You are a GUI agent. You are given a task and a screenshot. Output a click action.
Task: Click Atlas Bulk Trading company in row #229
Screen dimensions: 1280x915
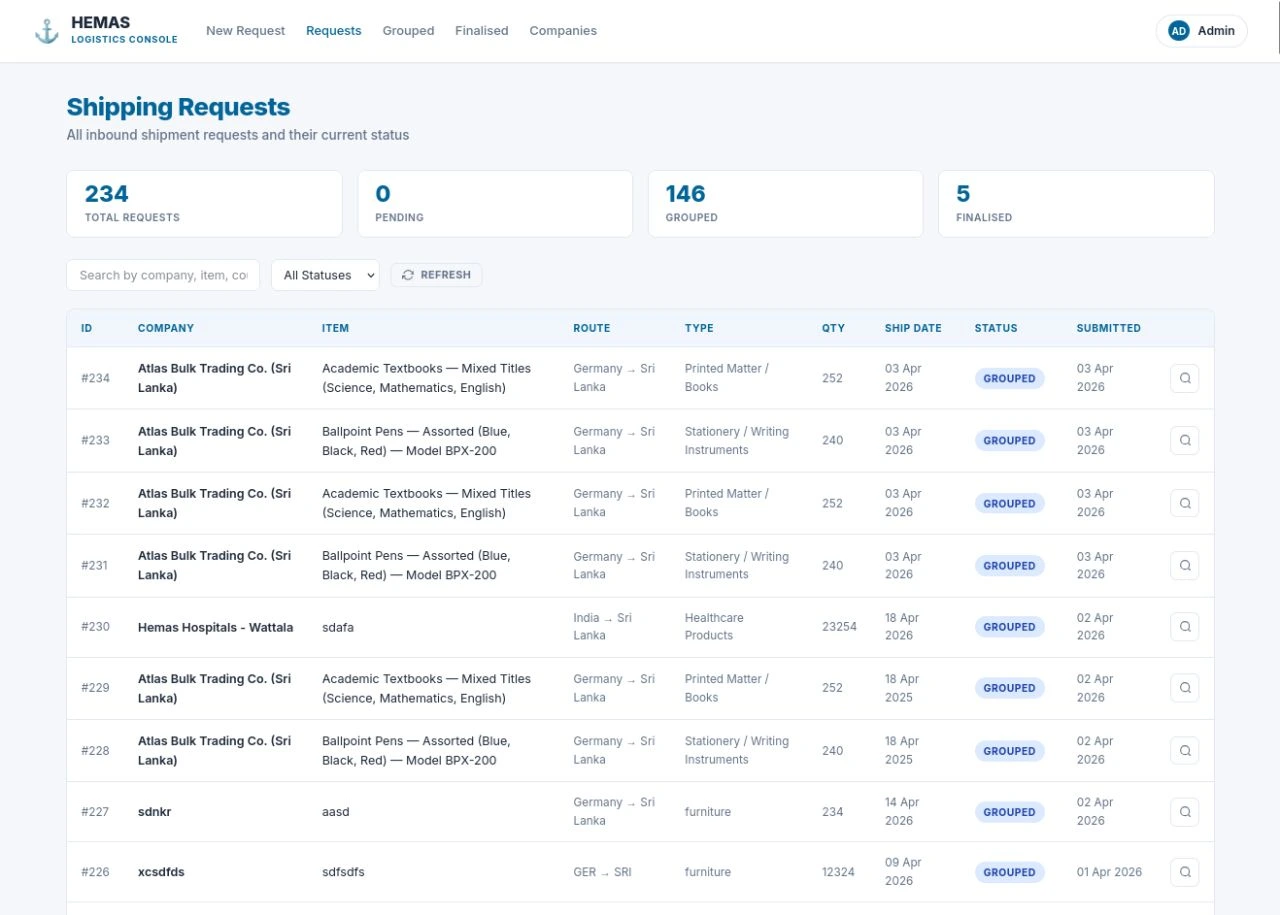point(214,688)
